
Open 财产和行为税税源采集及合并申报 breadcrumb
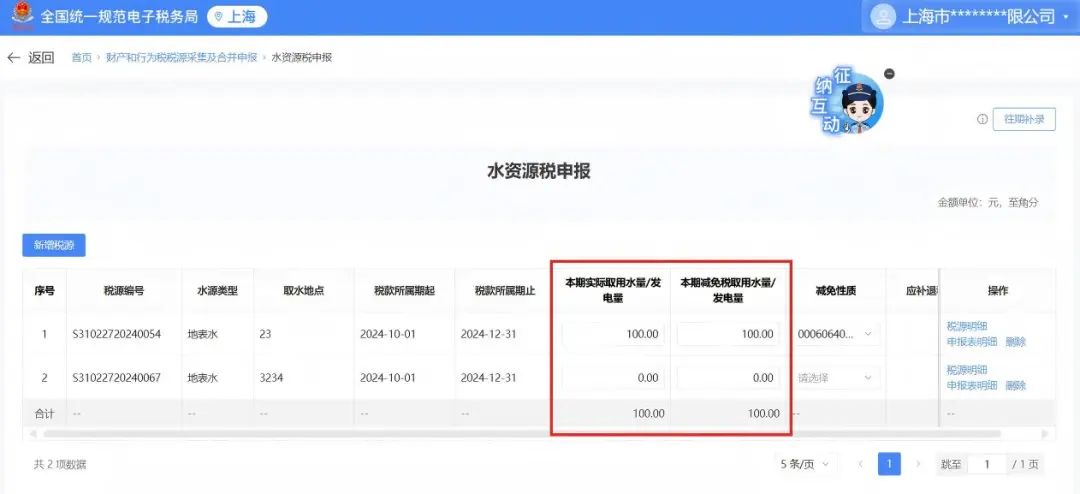pos(181,58)
